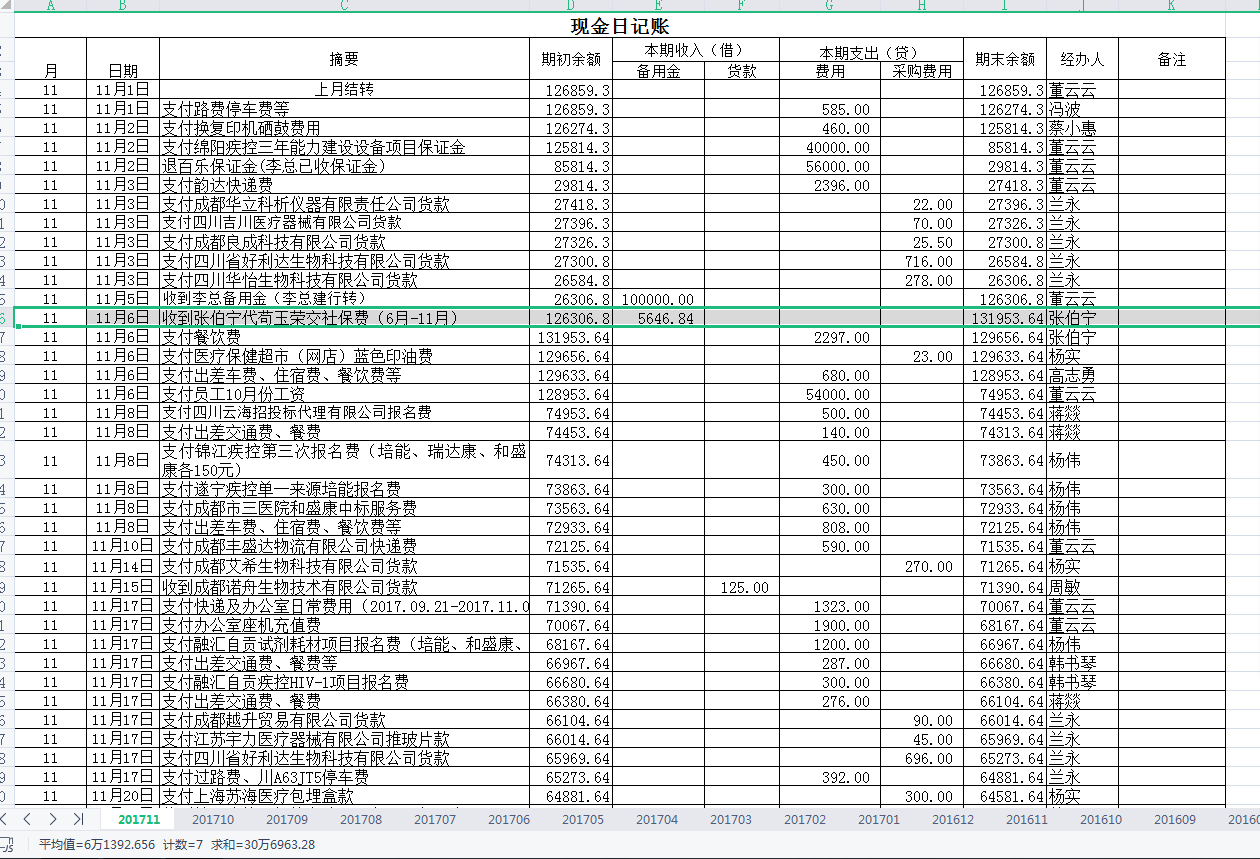Image resolution: width=1260 pixels, height=859 pixels.
Task: Select the 现金日记账 title cell
Action: (620, 26)
